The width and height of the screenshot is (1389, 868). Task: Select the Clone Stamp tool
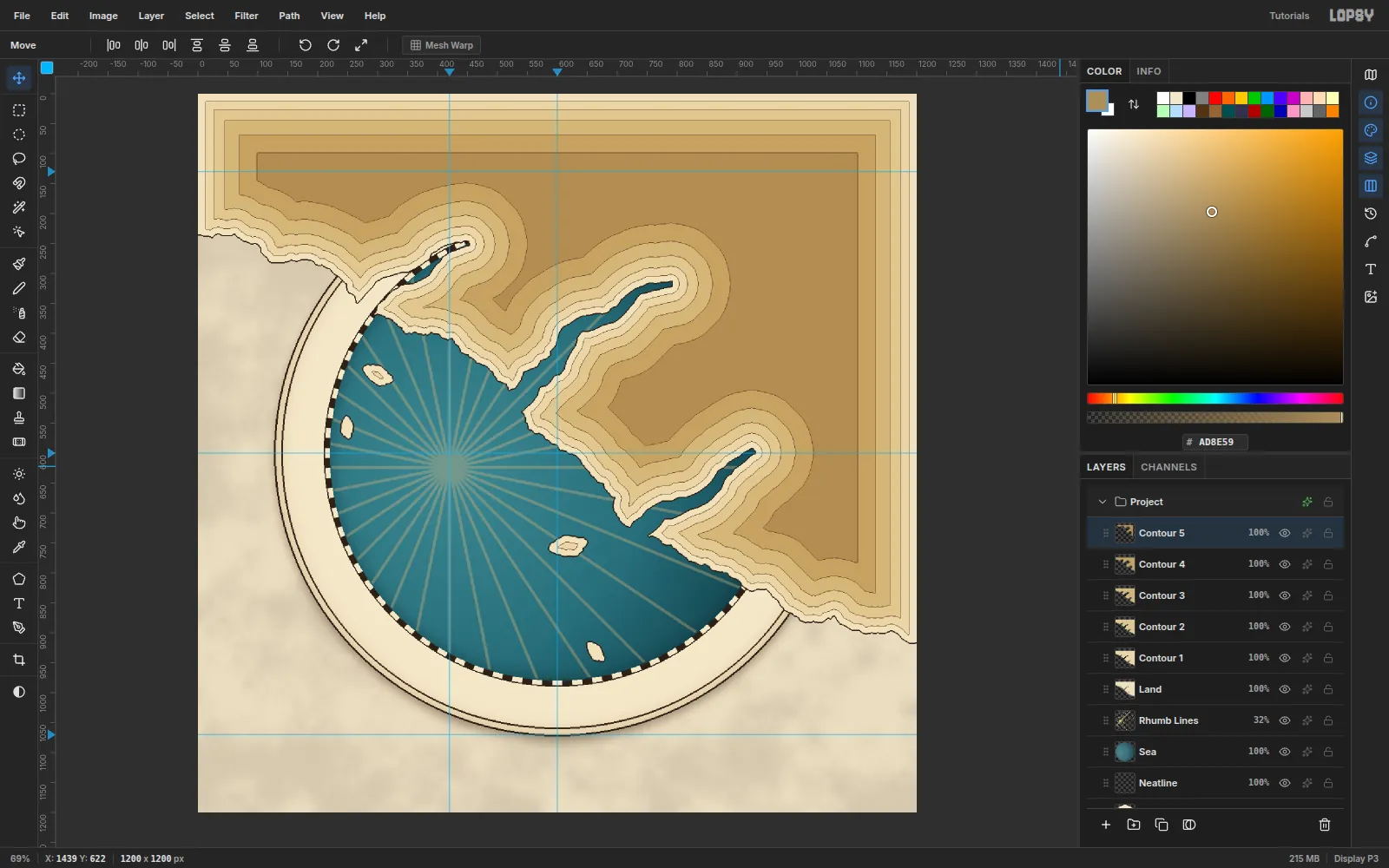19,418
